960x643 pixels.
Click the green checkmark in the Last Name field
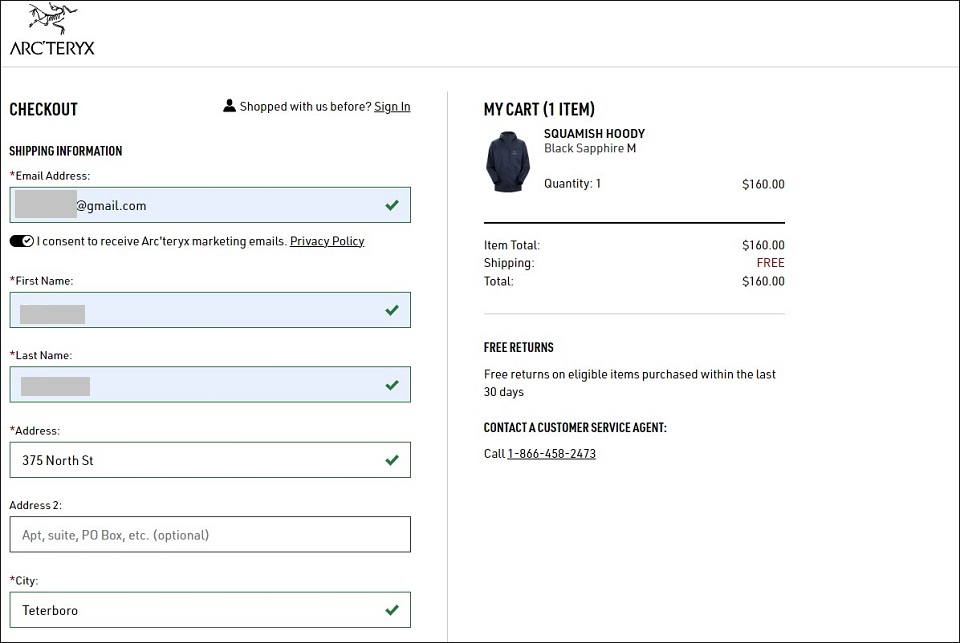392,385
